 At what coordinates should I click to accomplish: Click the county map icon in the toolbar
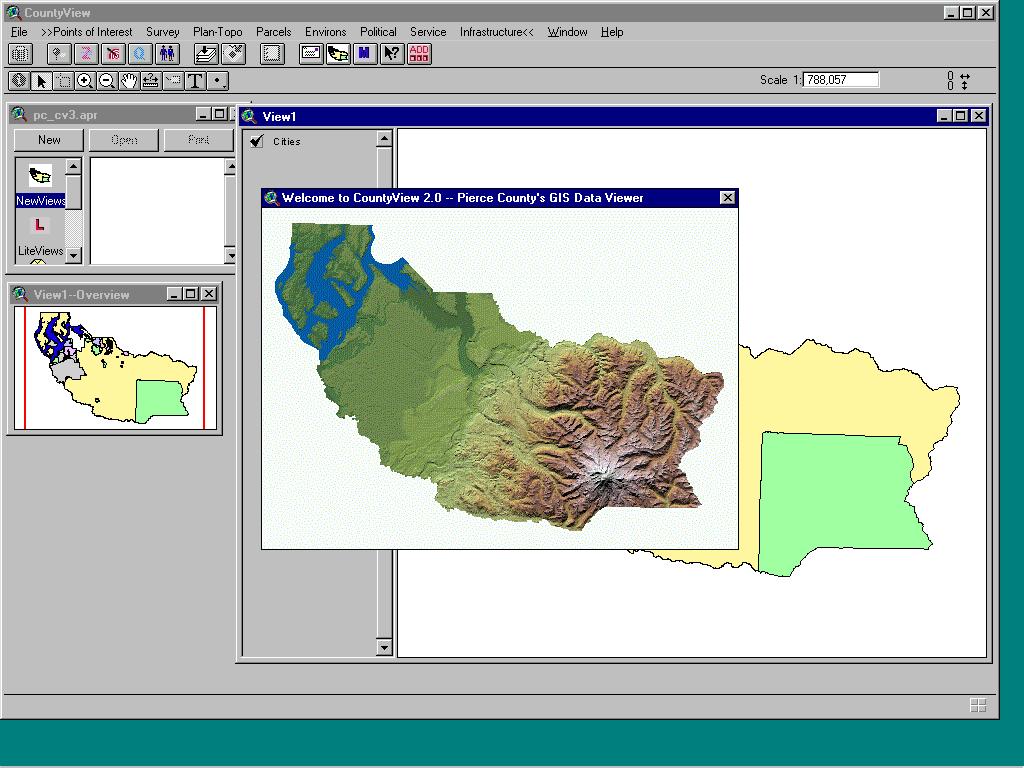click(x=338, y=54)
